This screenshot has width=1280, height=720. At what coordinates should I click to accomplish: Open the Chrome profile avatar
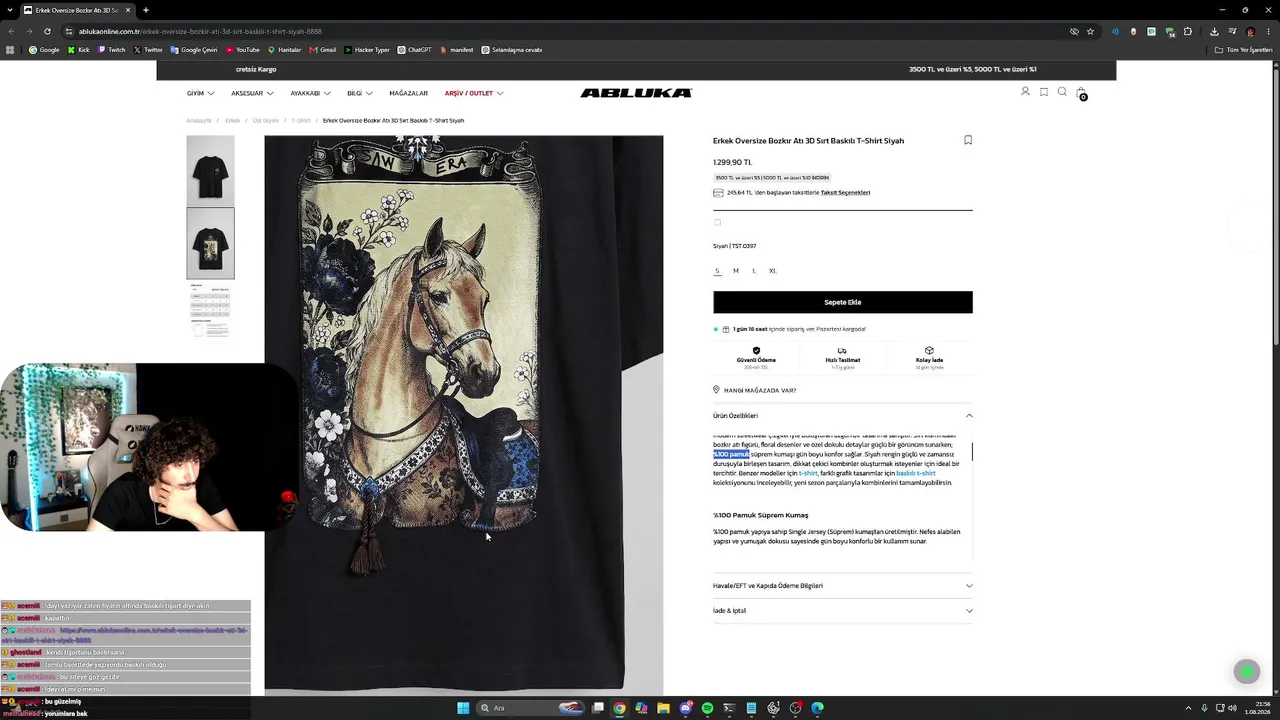point(1250,31)
